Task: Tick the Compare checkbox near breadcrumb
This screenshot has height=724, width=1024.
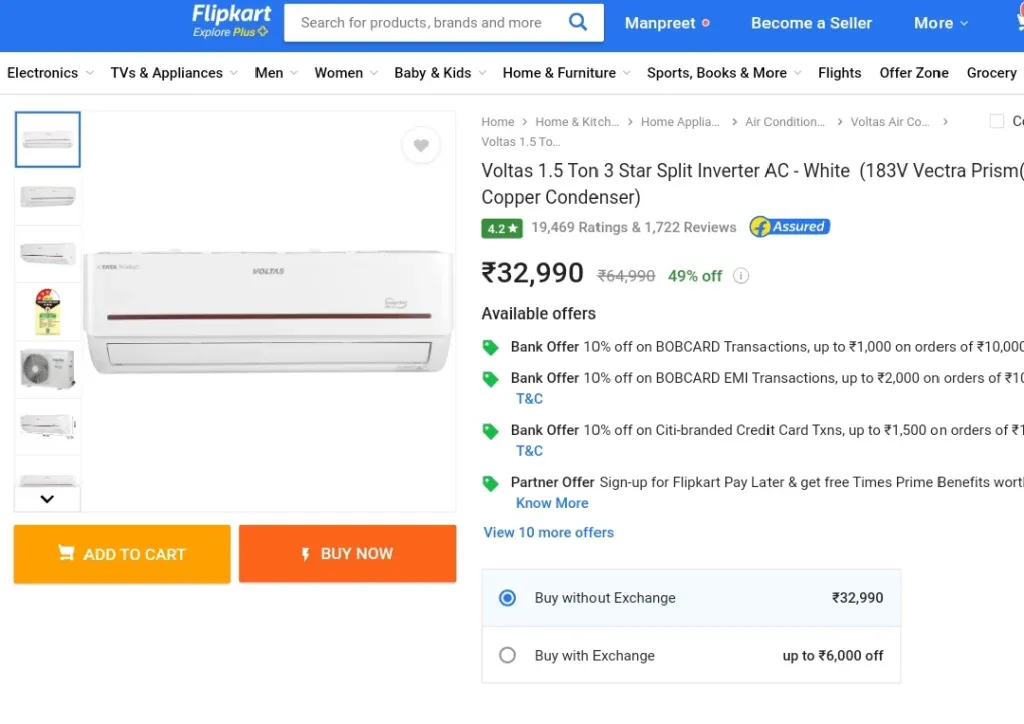Action: coord(997,121)
